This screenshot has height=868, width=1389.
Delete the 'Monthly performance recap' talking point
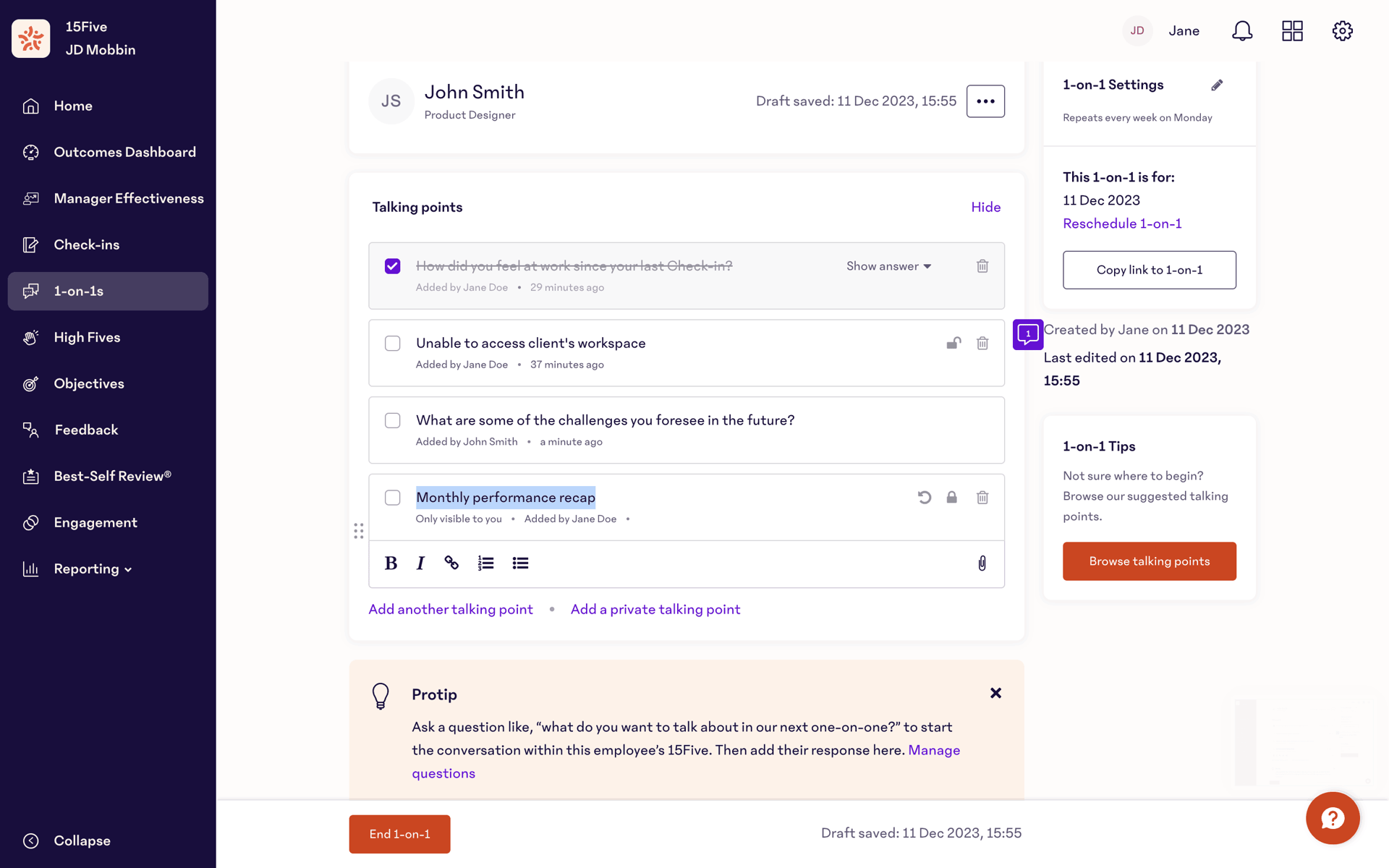[x=982, y=497]
